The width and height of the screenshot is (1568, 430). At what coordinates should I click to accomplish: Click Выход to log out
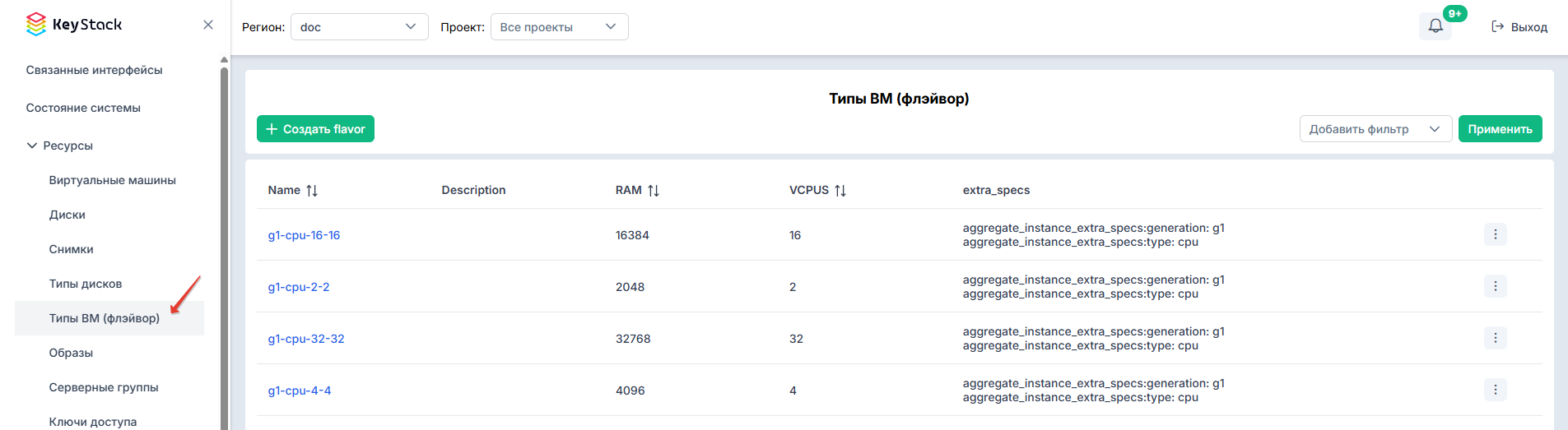click(1519, 27)
